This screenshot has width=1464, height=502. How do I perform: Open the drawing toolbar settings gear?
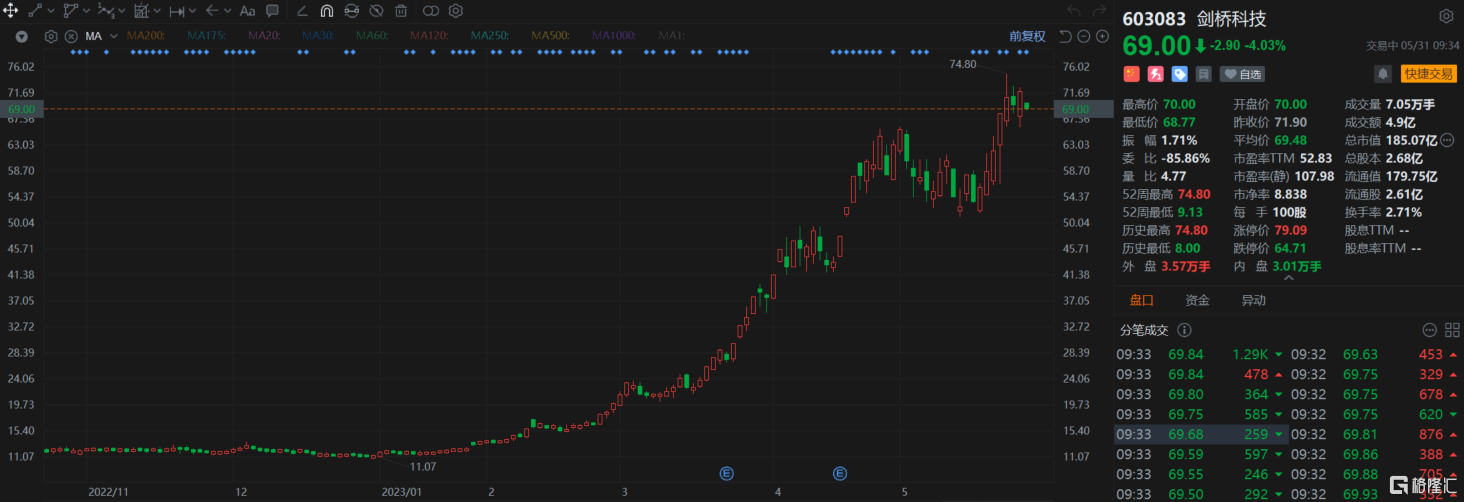point(455,11)
